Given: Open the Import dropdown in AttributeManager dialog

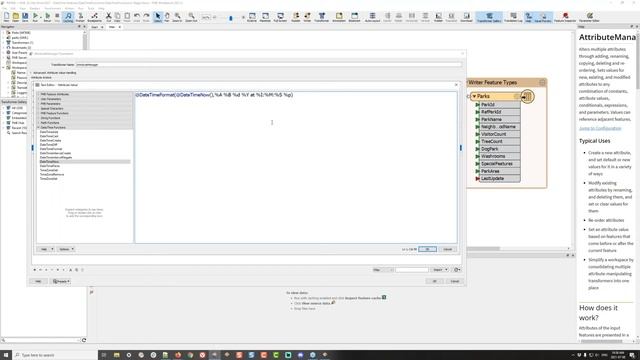Looking at the screenshot, I should [x=440, y=270].
